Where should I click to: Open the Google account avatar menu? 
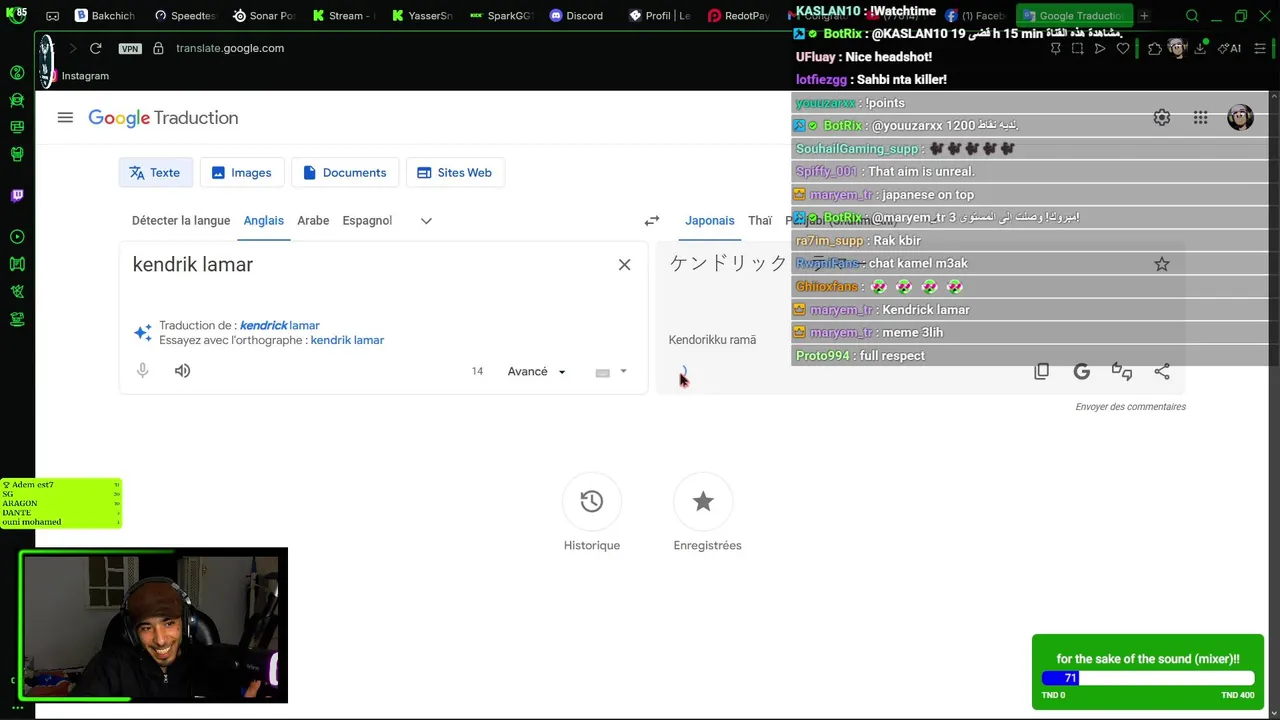(x=1240, y=118)
